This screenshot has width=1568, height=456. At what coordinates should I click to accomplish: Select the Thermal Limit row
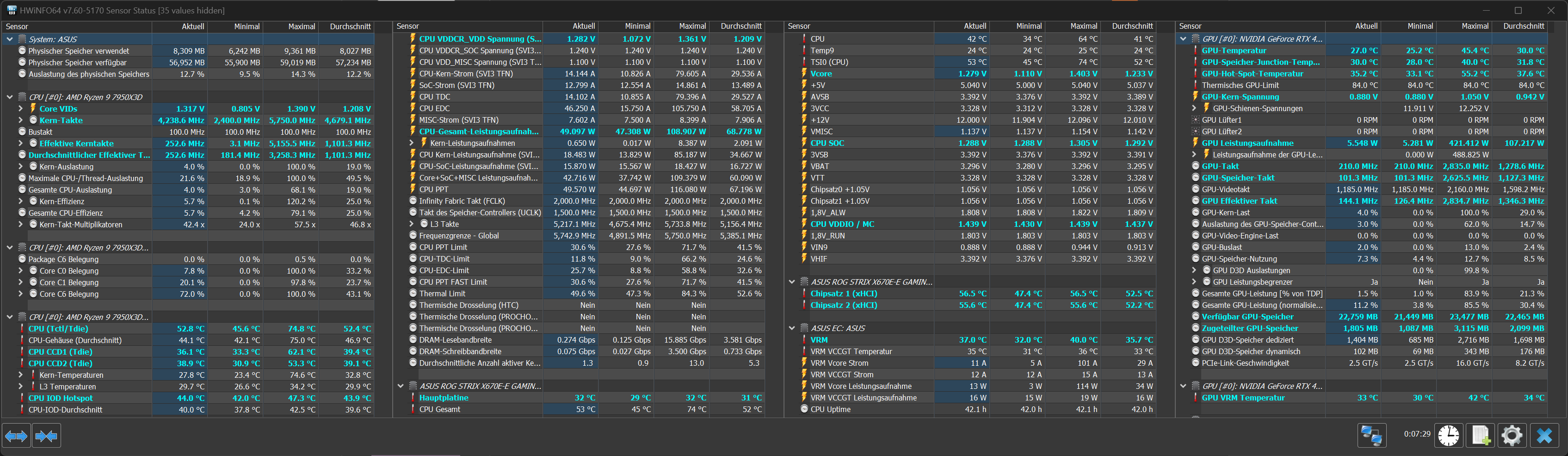[x=580, y=294]
